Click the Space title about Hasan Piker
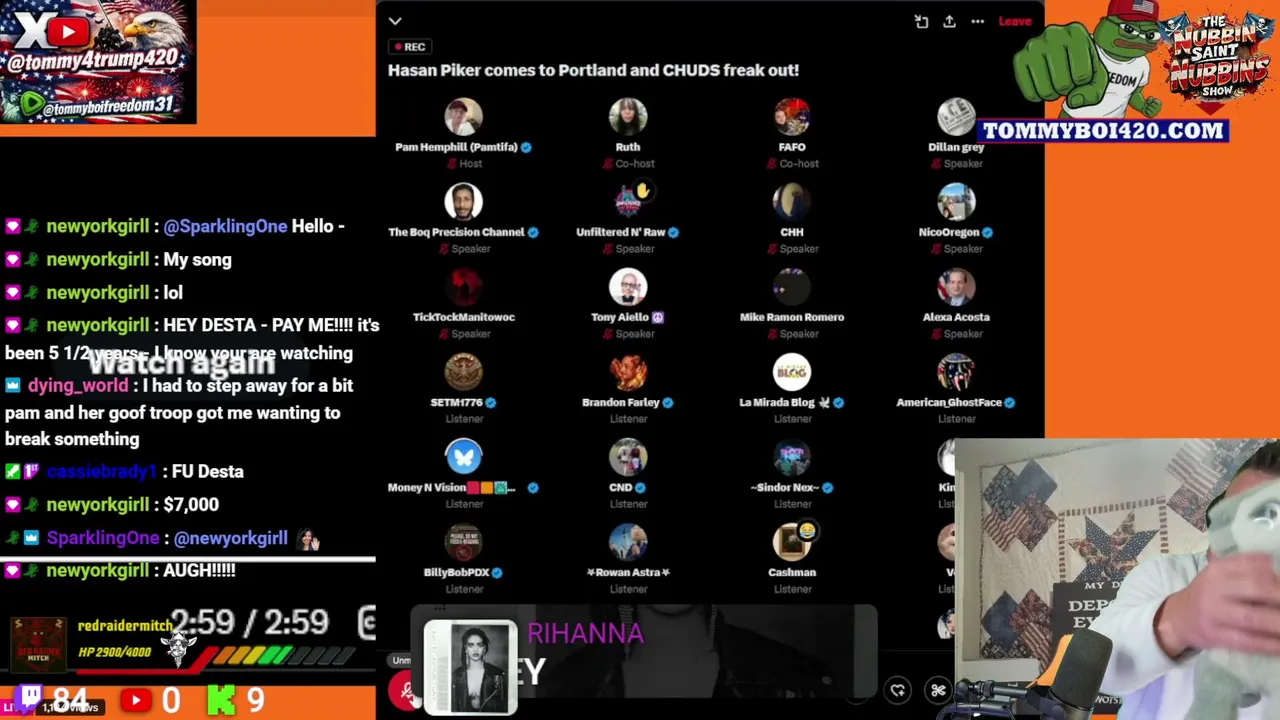1280x720 pixels. [593, 70]
